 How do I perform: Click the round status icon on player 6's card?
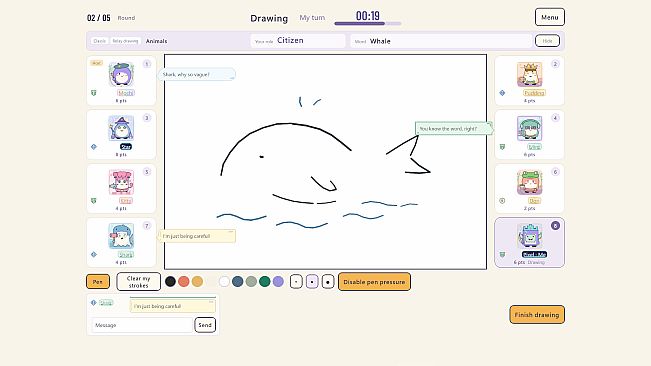point(502,200)
